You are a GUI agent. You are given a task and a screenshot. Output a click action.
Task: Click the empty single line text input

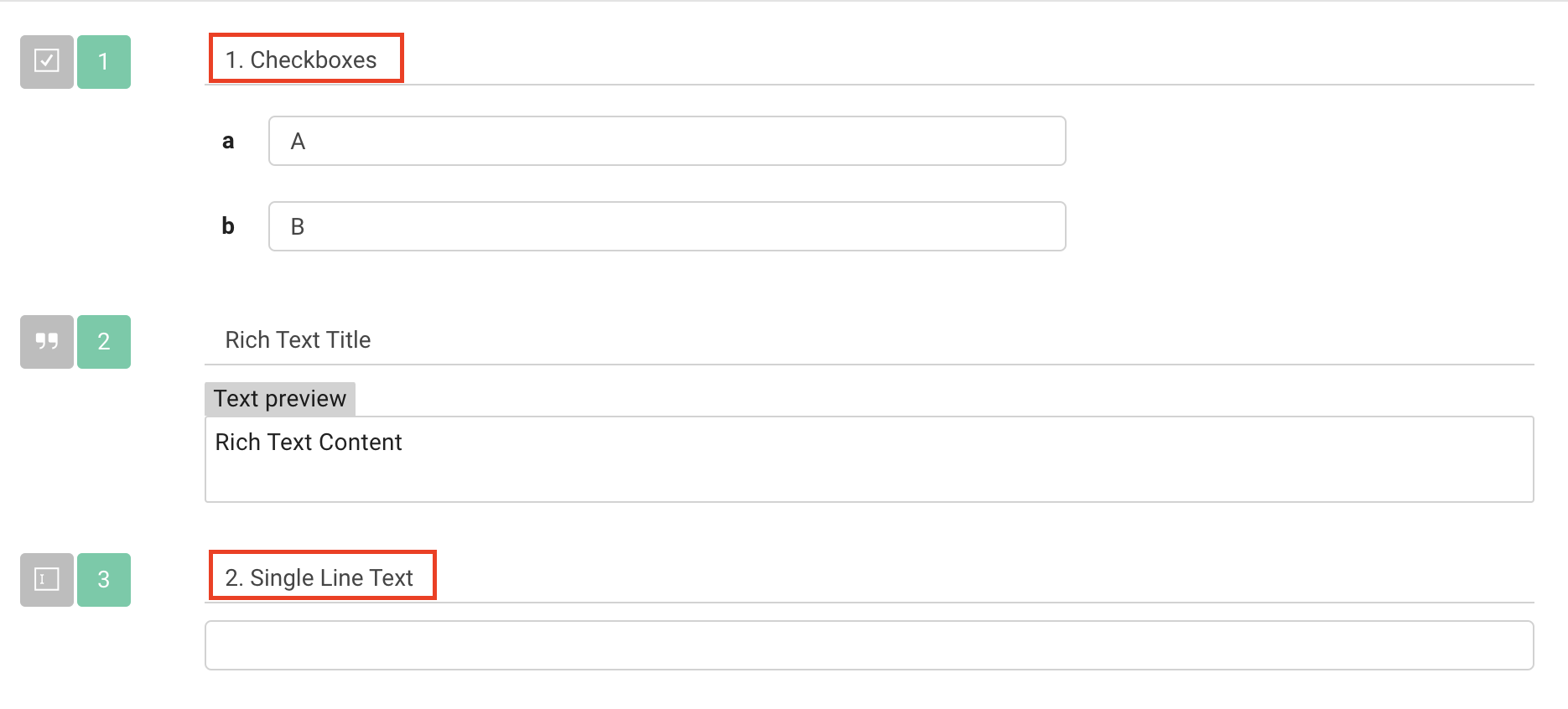(x=870, y=644)
